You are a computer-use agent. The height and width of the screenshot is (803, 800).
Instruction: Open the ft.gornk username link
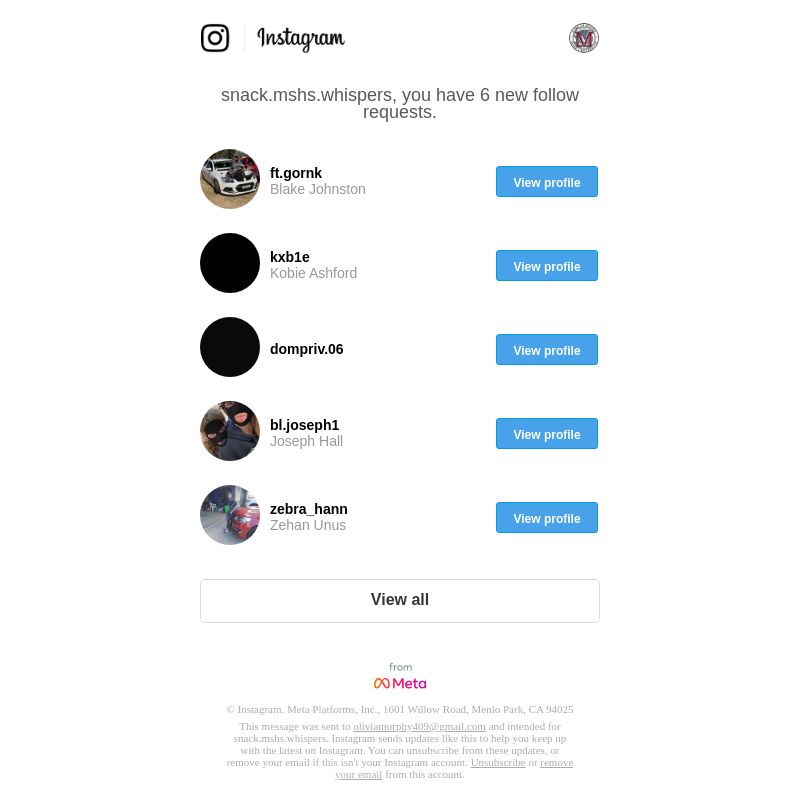[296, 173]
